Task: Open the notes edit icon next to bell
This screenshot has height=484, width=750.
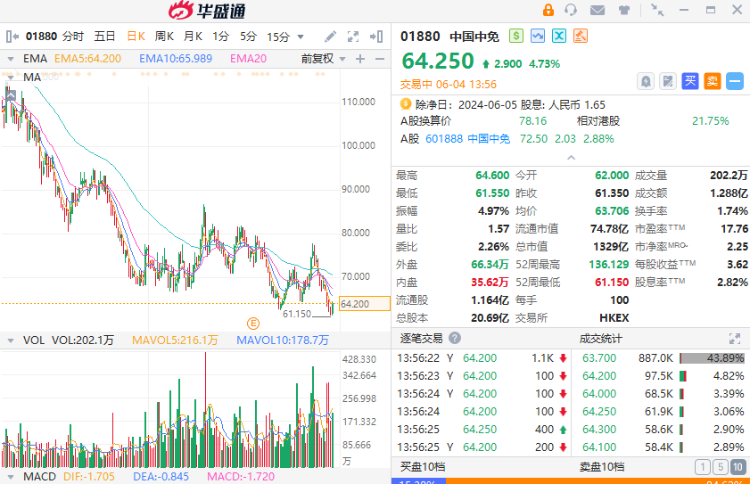Action: click(668, 81)
